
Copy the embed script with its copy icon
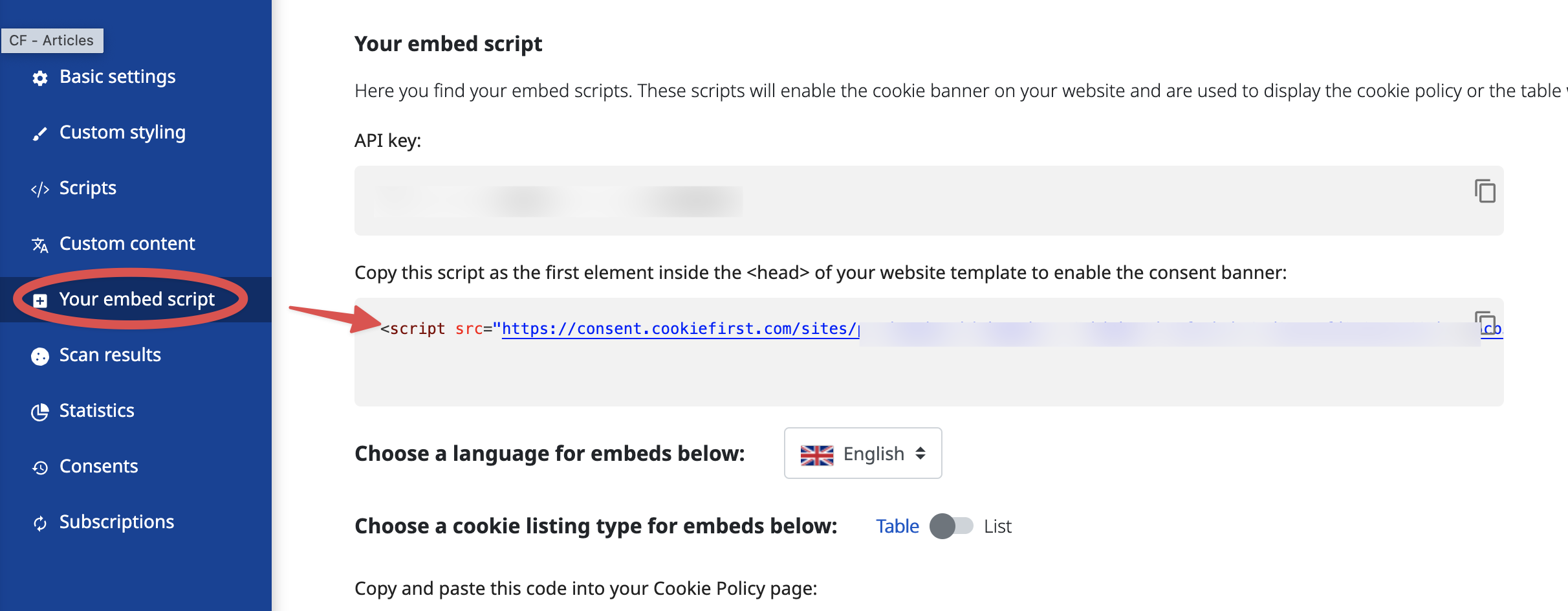pyautogui.click(x=1485, y=322)
